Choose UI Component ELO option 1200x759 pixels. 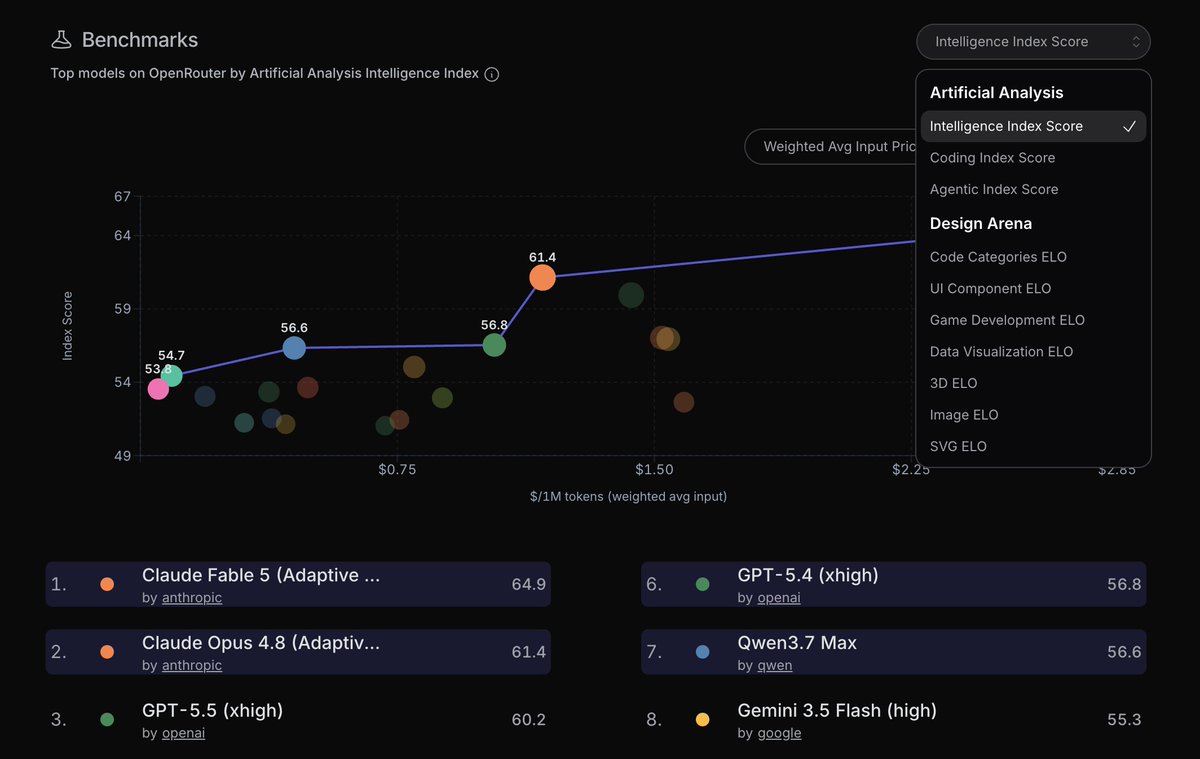pyautogui.click(x=1033, y=289)
